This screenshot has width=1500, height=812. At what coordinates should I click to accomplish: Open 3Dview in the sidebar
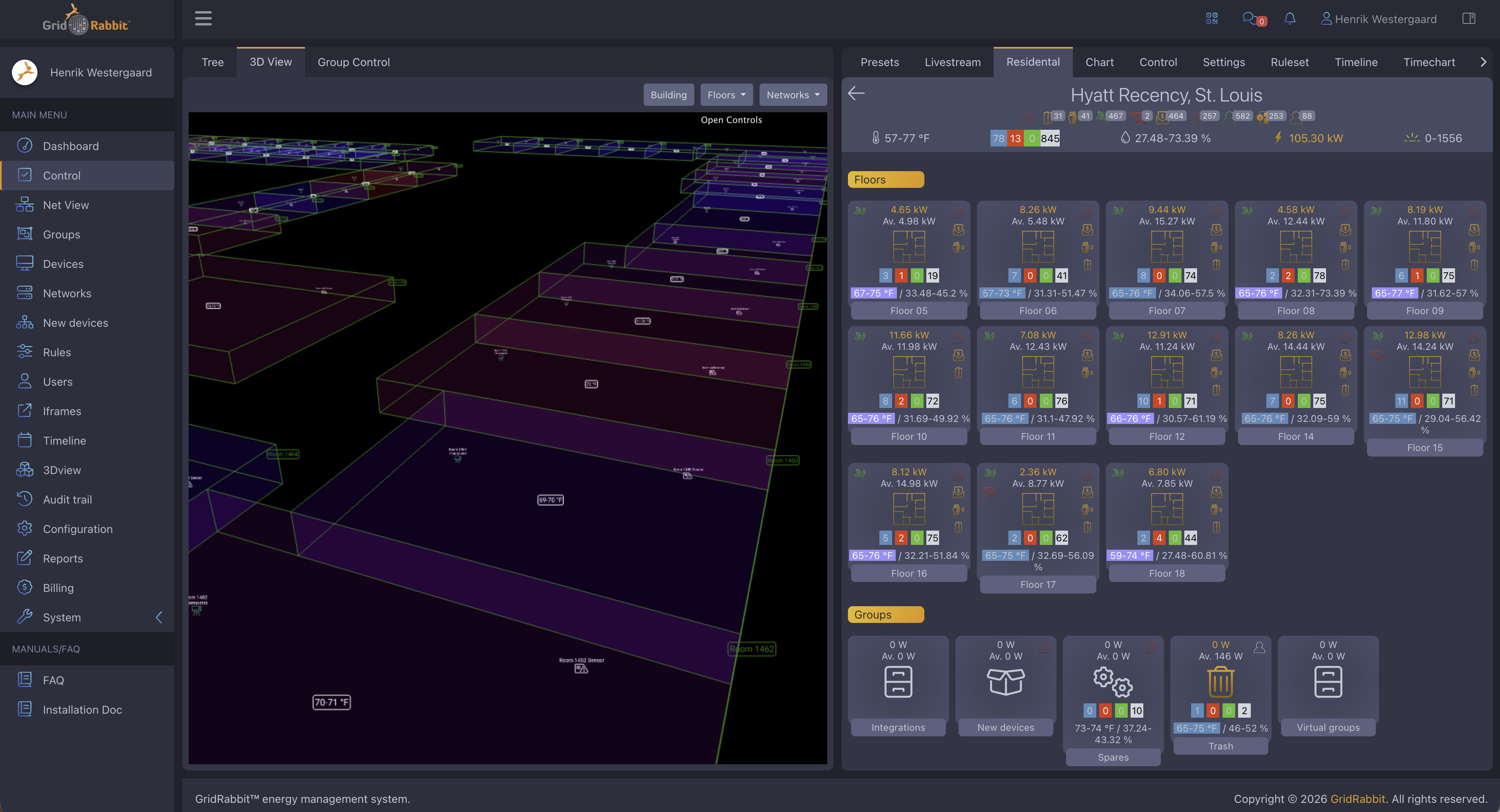point(87,470)
